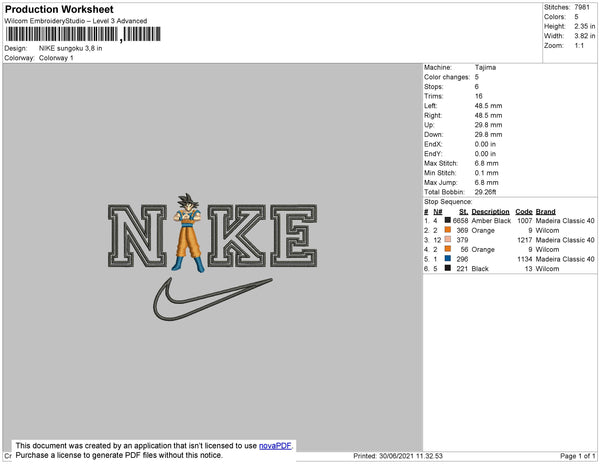Click the 'EndY:' label
Image resolution: width=600 pixels, height=464 pixels.
[x=433, y=153]
